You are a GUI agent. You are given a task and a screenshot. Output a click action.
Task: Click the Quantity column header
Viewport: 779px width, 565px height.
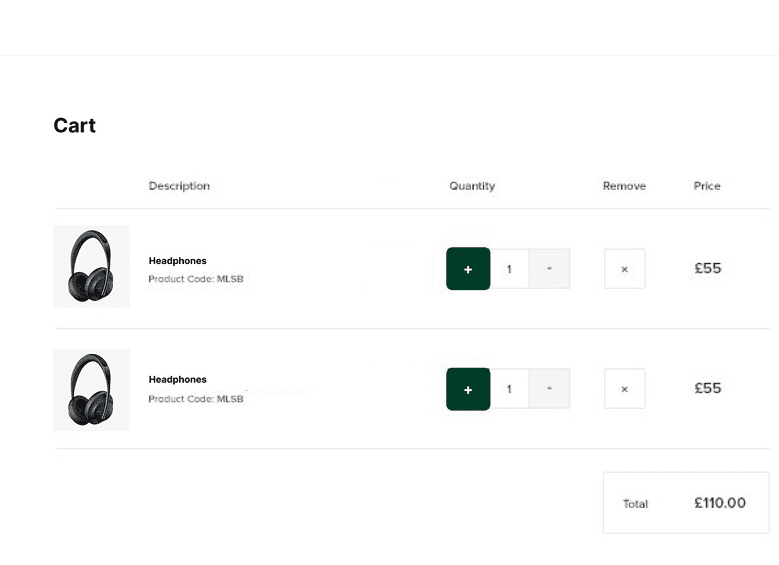(x=472, y=186)
